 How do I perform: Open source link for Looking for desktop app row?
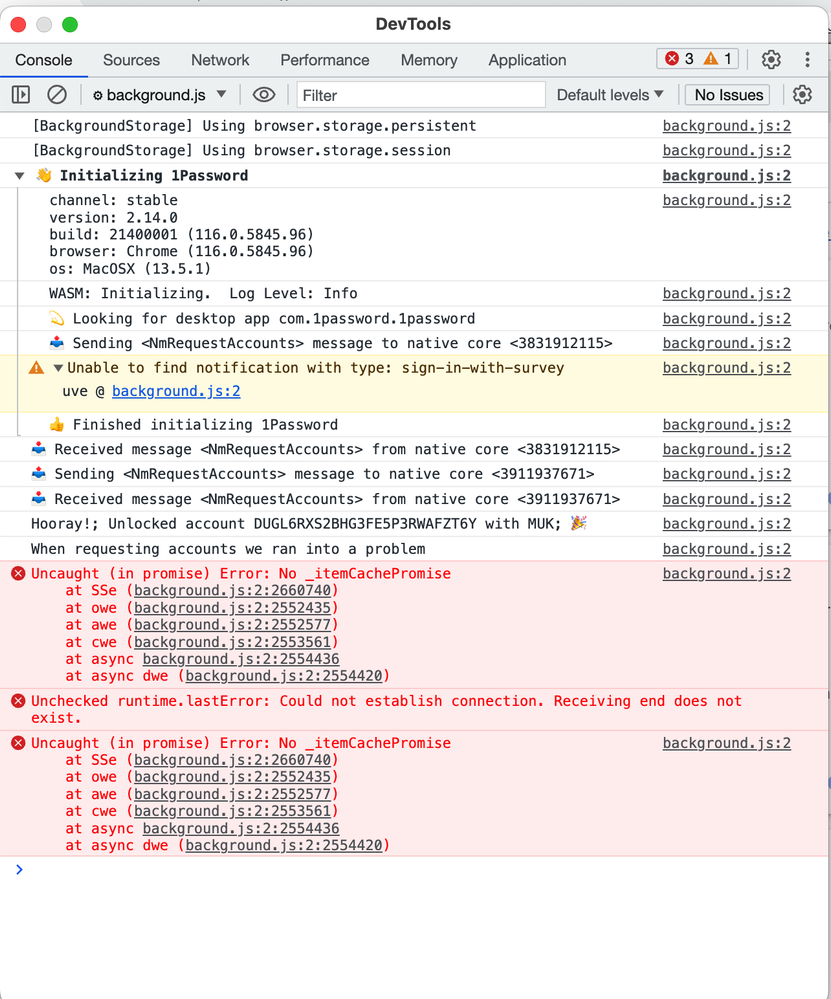click(726, 319)
